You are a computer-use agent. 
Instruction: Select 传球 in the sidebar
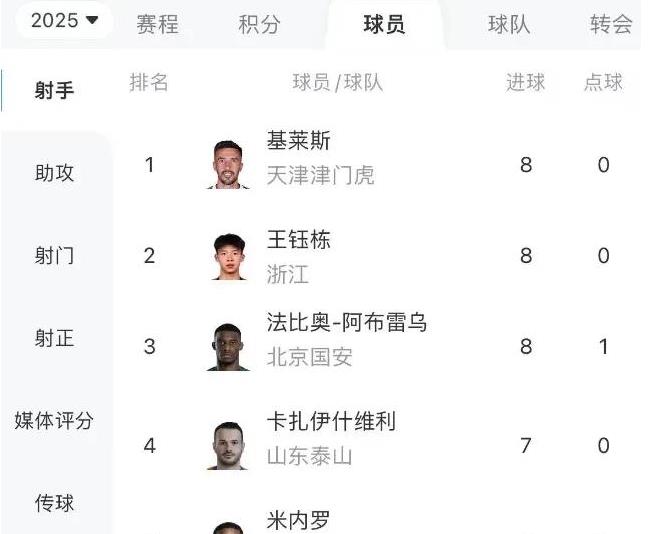coord(54,503)
